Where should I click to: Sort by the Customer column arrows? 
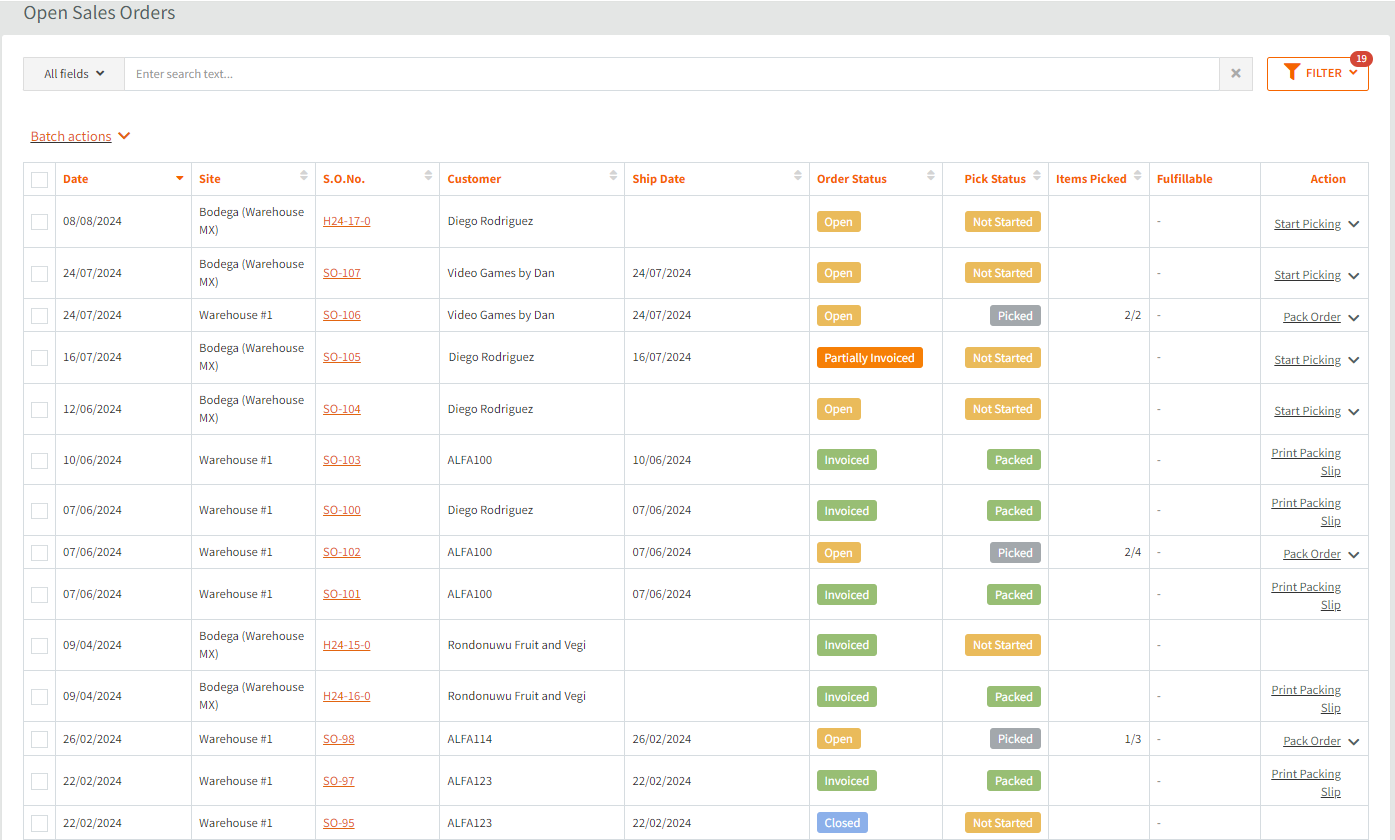point(613,177)
